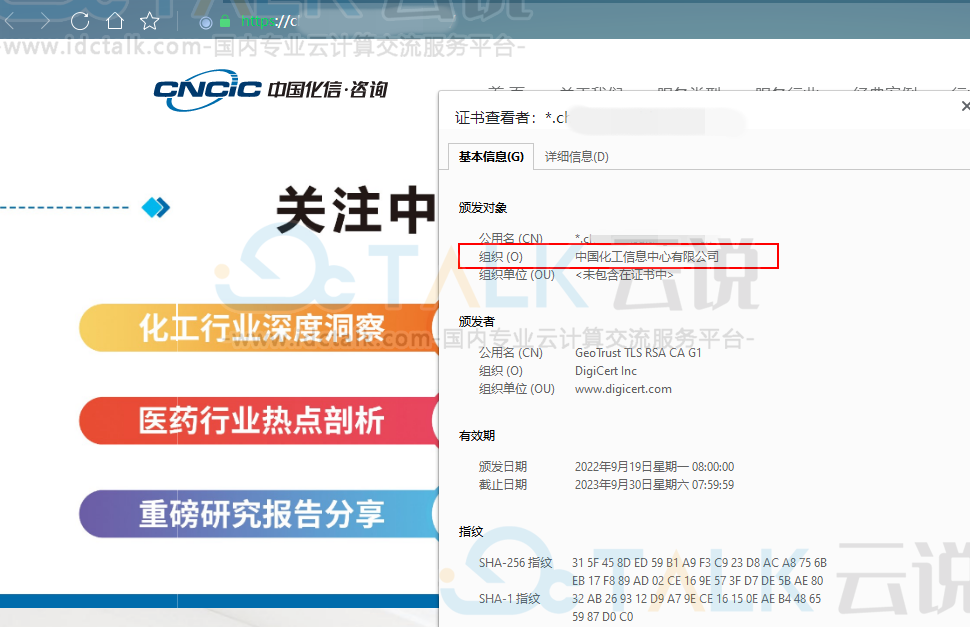
Task: Open the 医药行业热点剖析 banner button
Action: point(260,421)
